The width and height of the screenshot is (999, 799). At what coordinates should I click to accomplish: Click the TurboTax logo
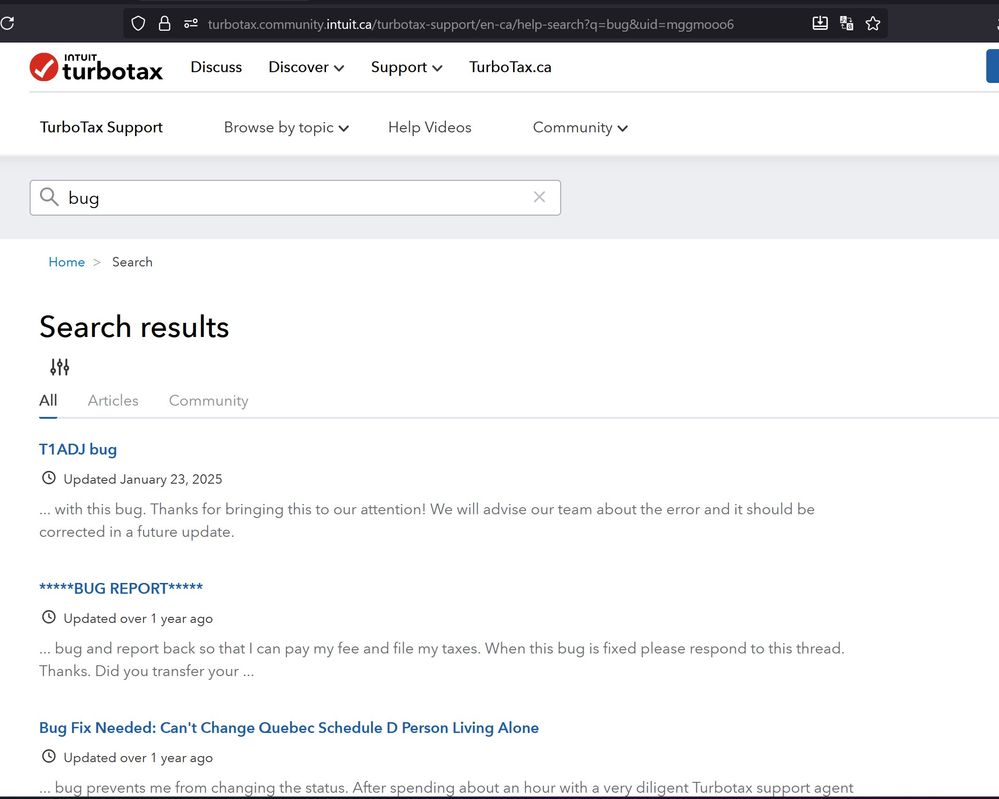96,67
